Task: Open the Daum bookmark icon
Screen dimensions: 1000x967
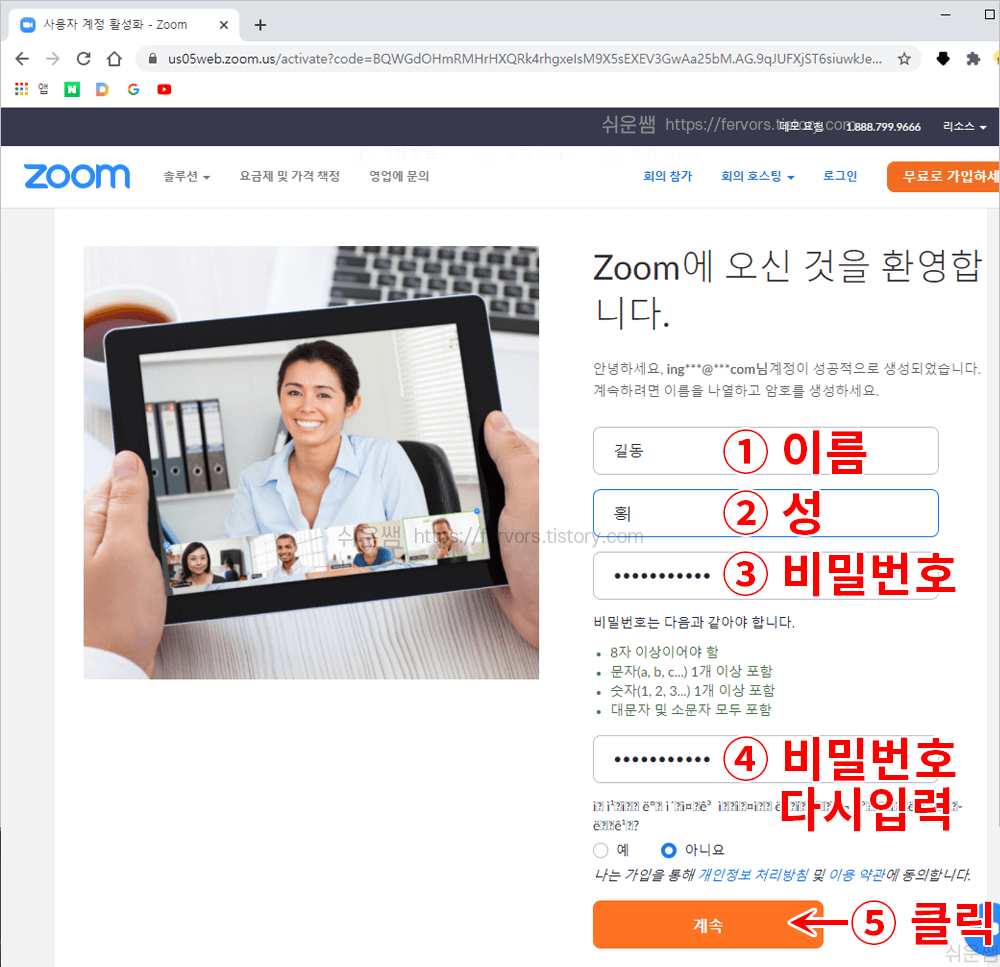Action: click(x=102, y=89)
